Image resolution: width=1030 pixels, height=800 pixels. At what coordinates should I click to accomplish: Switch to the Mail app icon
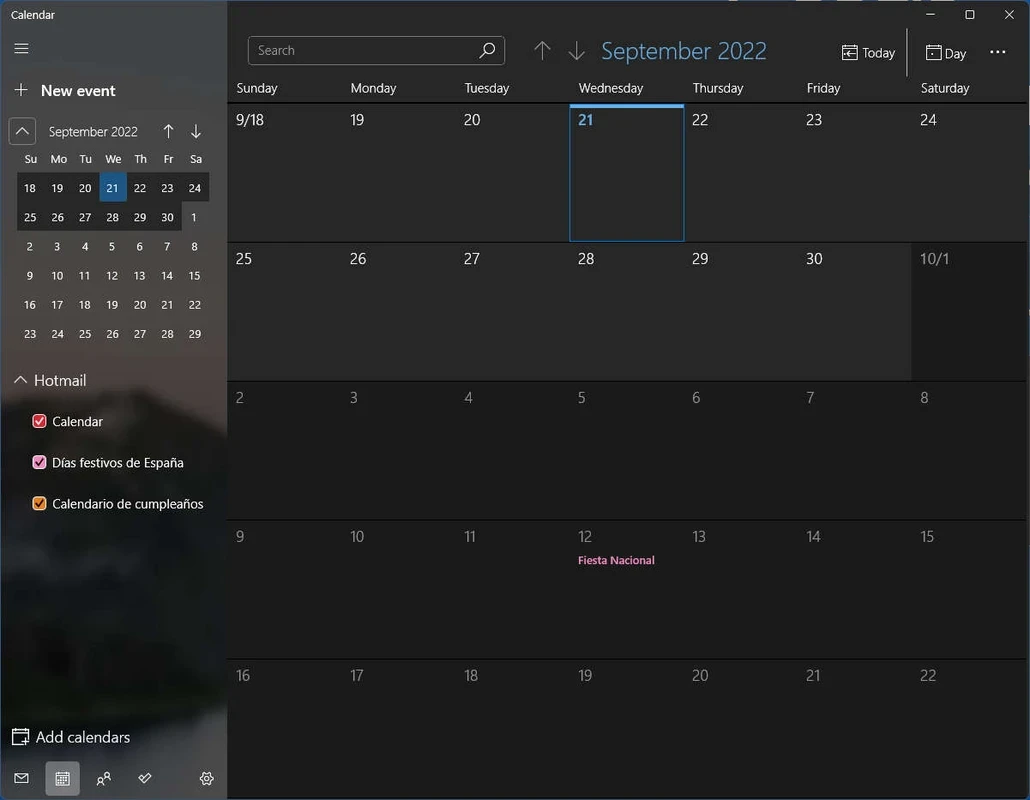pyautogui.click(x=21, y=778)
